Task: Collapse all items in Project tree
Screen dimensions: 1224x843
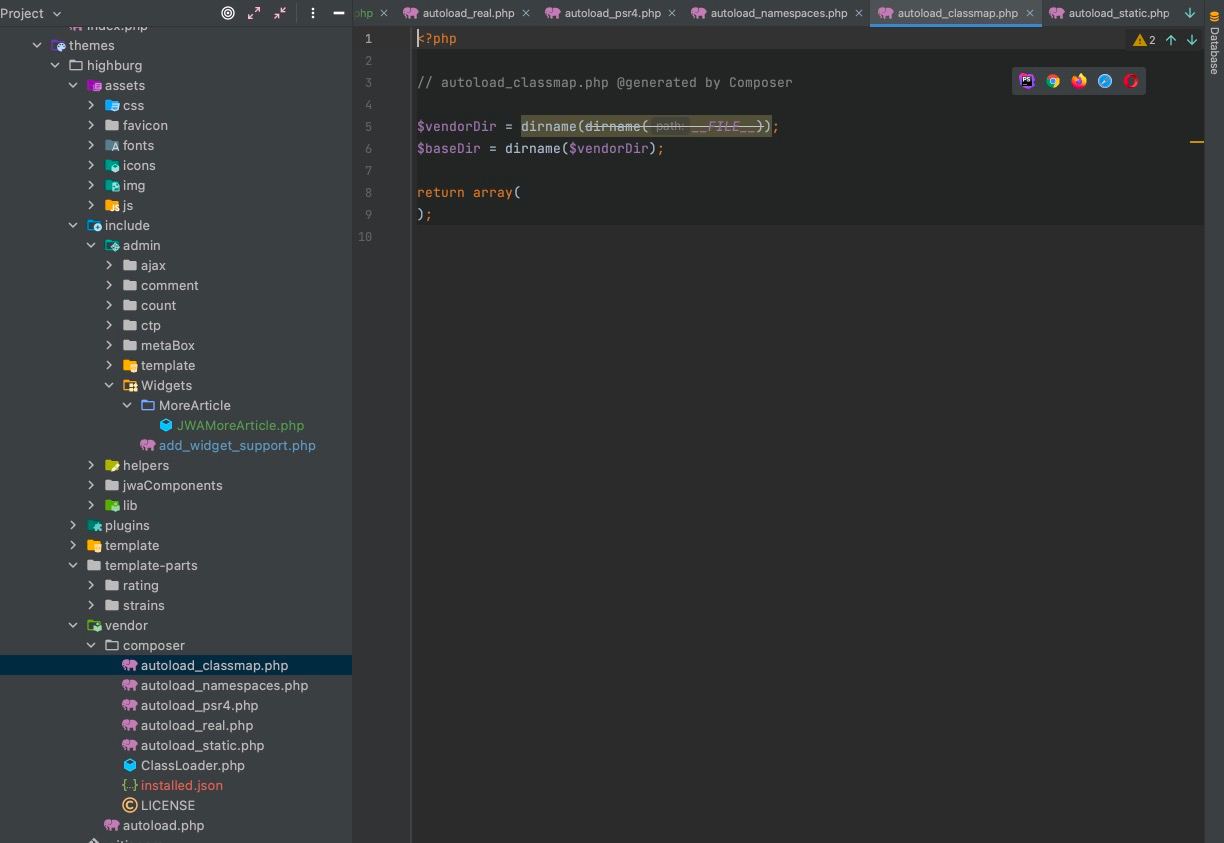Action: pyautogui.click(x=280, y=13)
